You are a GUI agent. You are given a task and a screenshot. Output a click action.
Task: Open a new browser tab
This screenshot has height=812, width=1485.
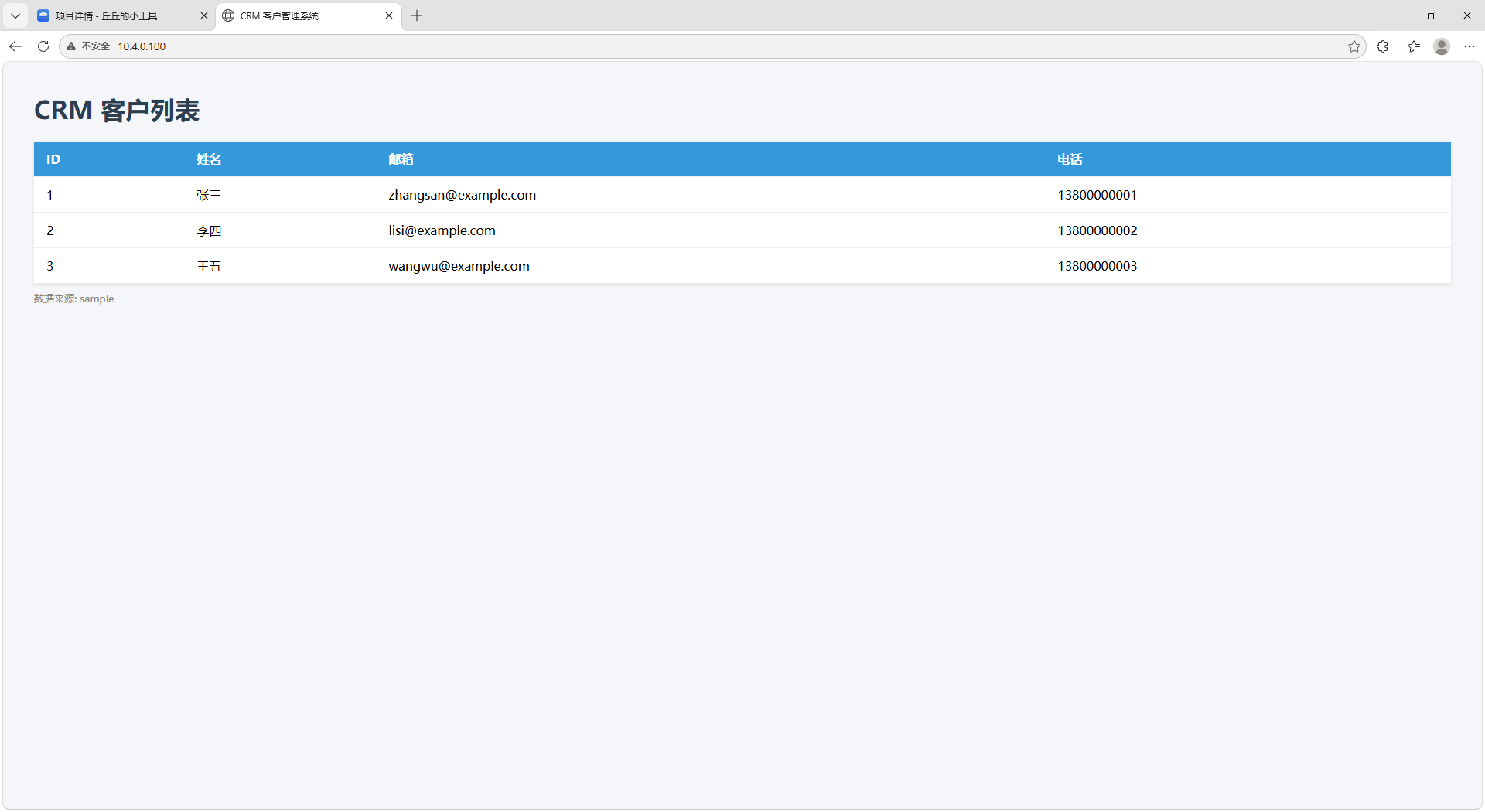pos(417,15)
